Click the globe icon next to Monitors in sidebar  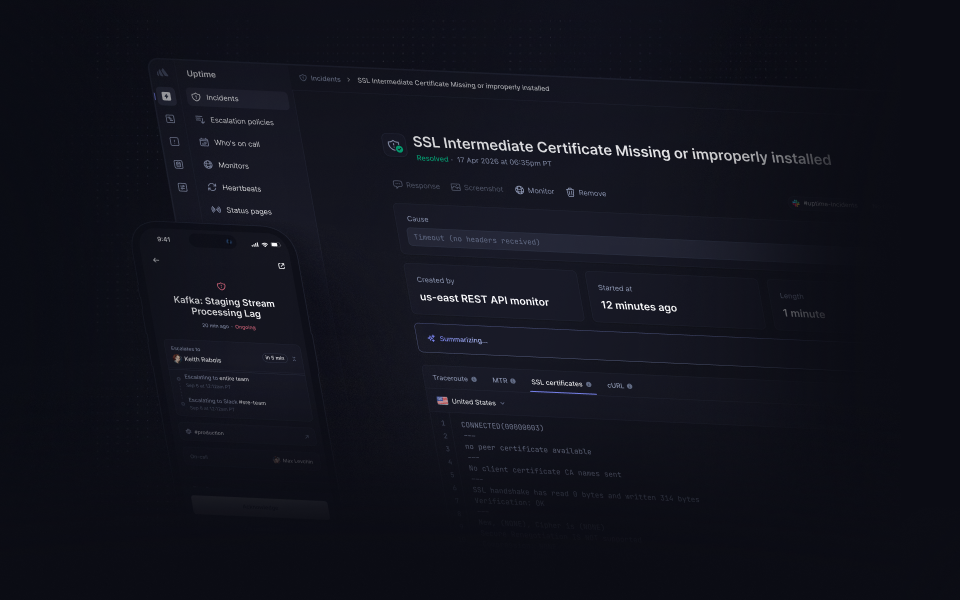[x=208, y=164]
